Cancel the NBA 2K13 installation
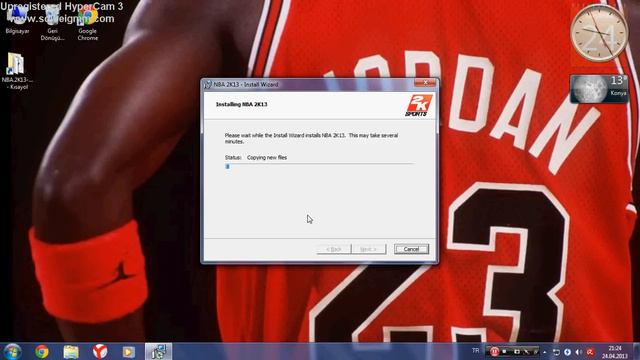 (411, 249)
